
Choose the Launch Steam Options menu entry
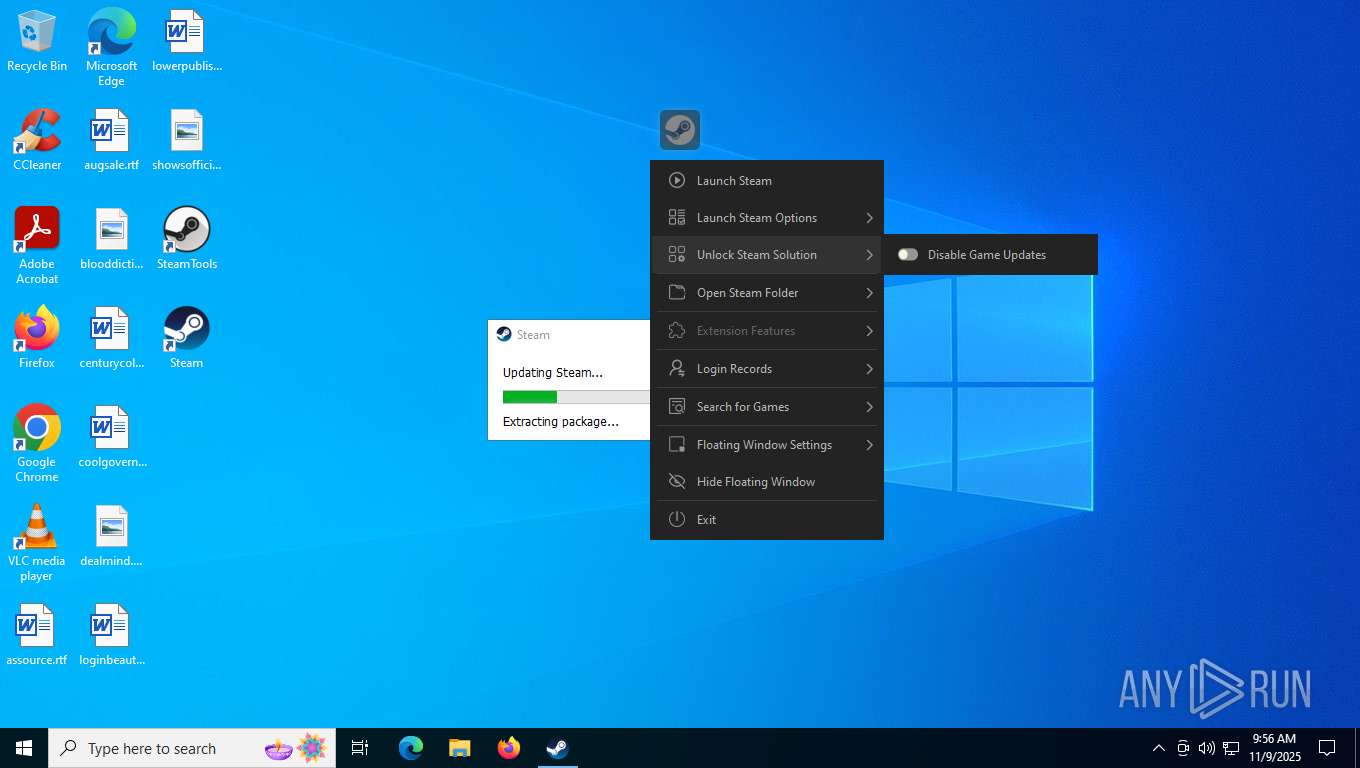click(767, 218)
